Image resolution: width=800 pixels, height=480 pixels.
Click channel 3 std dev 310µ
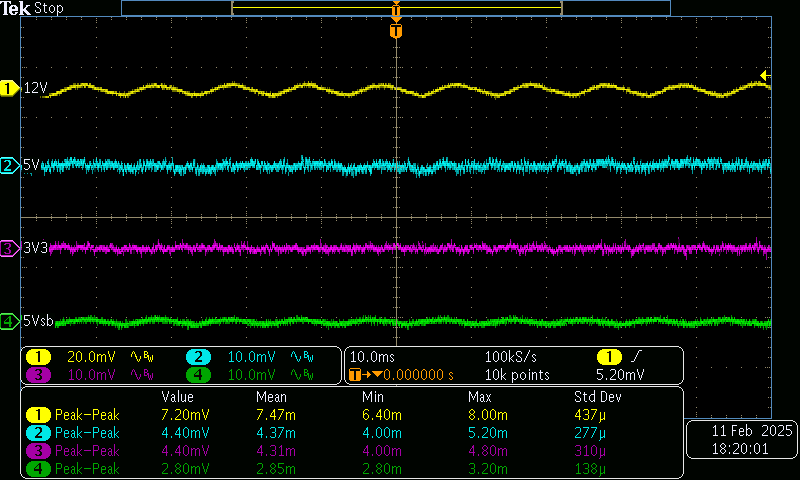point(590,451)
